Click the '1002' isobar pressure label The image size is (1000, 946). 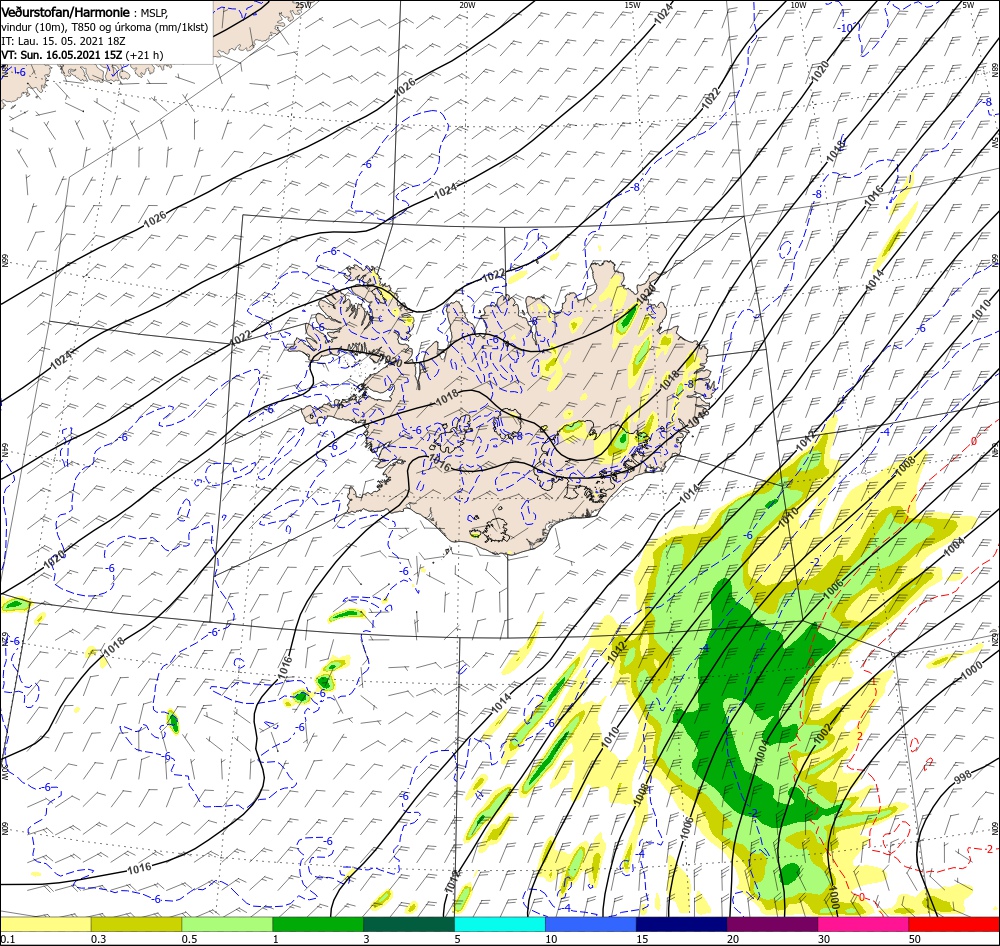click(824, 732)
